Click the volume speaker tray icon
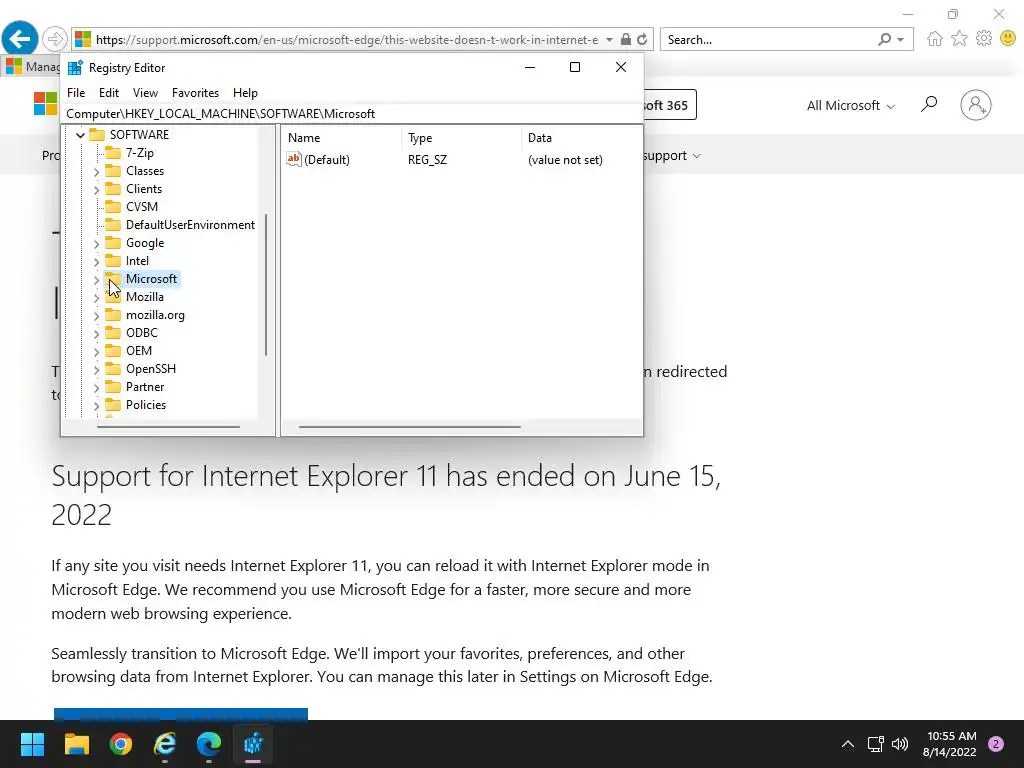This screenshot has width=1024, height=768. [x=900, y=744]
